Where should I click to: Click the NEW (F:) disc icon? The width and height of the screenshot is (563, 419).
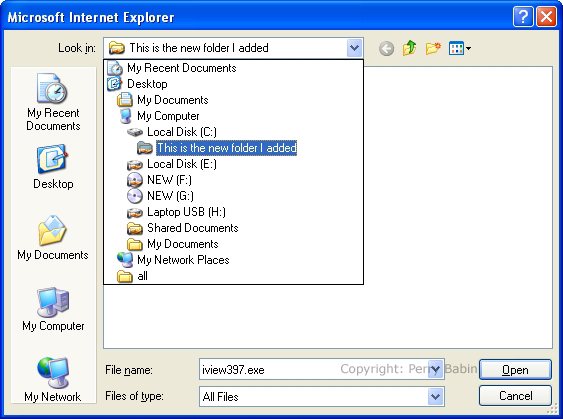tap(135, 180)
